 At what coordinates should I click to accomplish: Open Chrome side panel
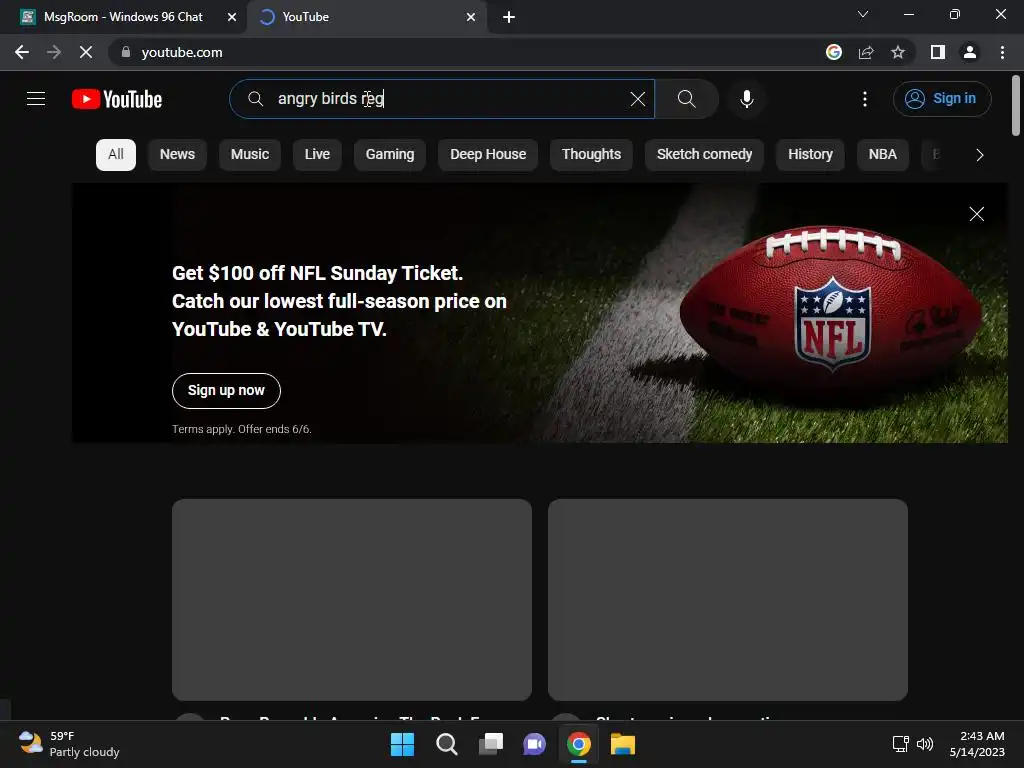pyautogui.click(x=938, y=52)
